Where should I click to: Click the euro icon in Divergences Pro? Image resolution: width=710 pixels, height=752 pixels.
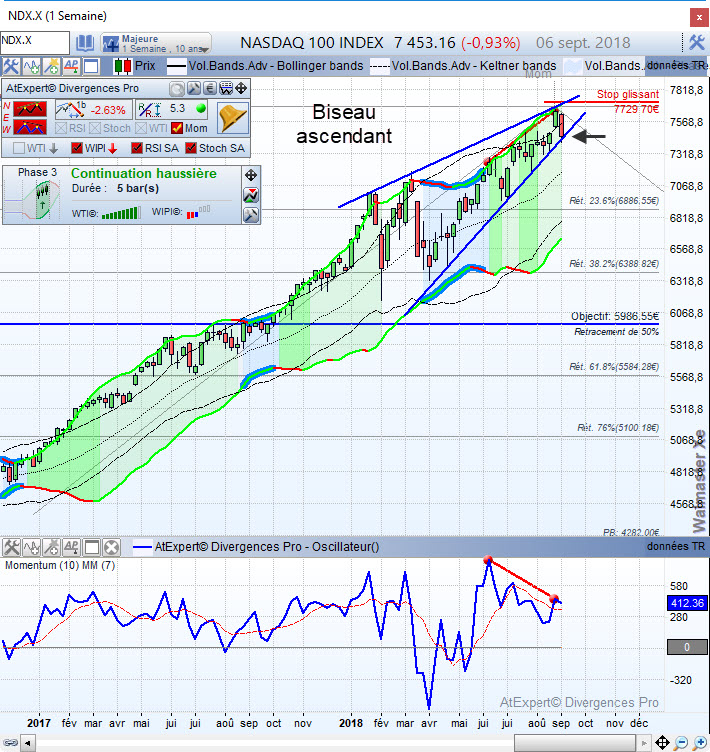pos(210,88)
